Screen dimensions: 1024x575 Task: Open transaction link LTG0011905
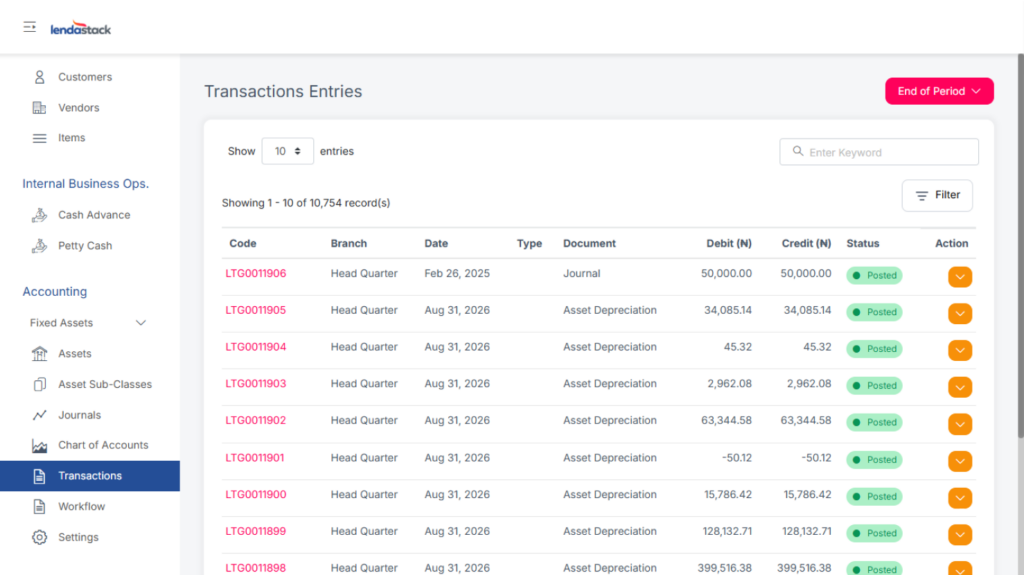point(255,310)
